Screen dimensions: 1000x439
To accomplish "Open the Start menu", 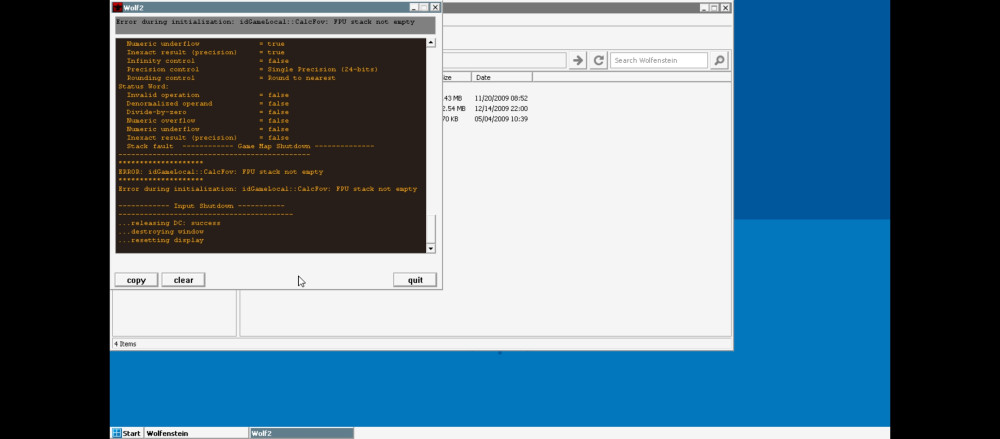I will [x=126, y=433].
